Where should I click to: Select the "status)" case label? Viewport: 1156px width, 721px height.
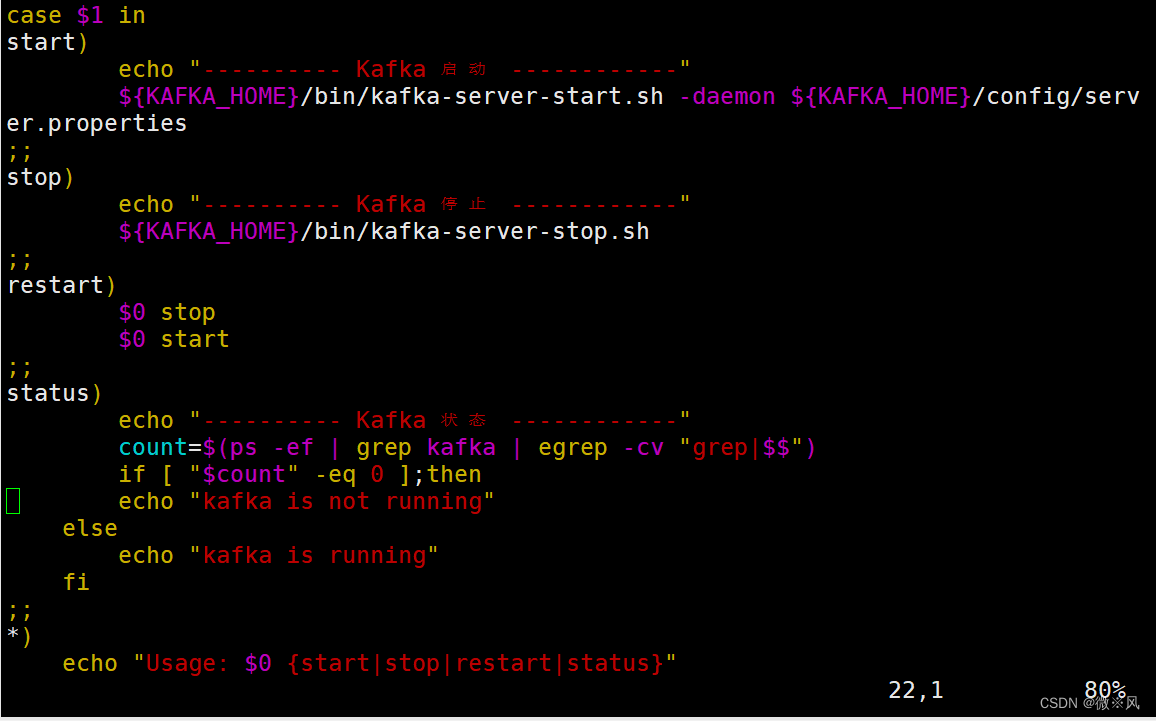55,393
